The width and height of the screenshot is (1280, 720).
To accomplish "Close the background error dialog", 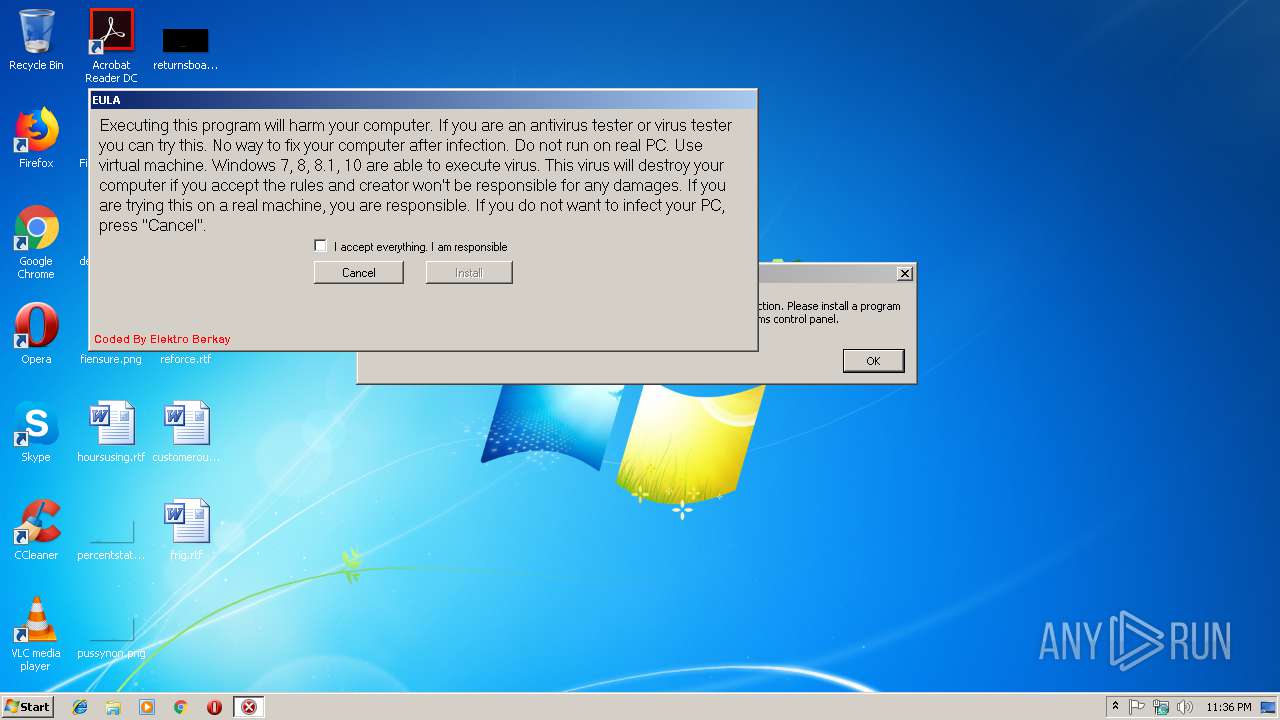I will tap(904, 274).
